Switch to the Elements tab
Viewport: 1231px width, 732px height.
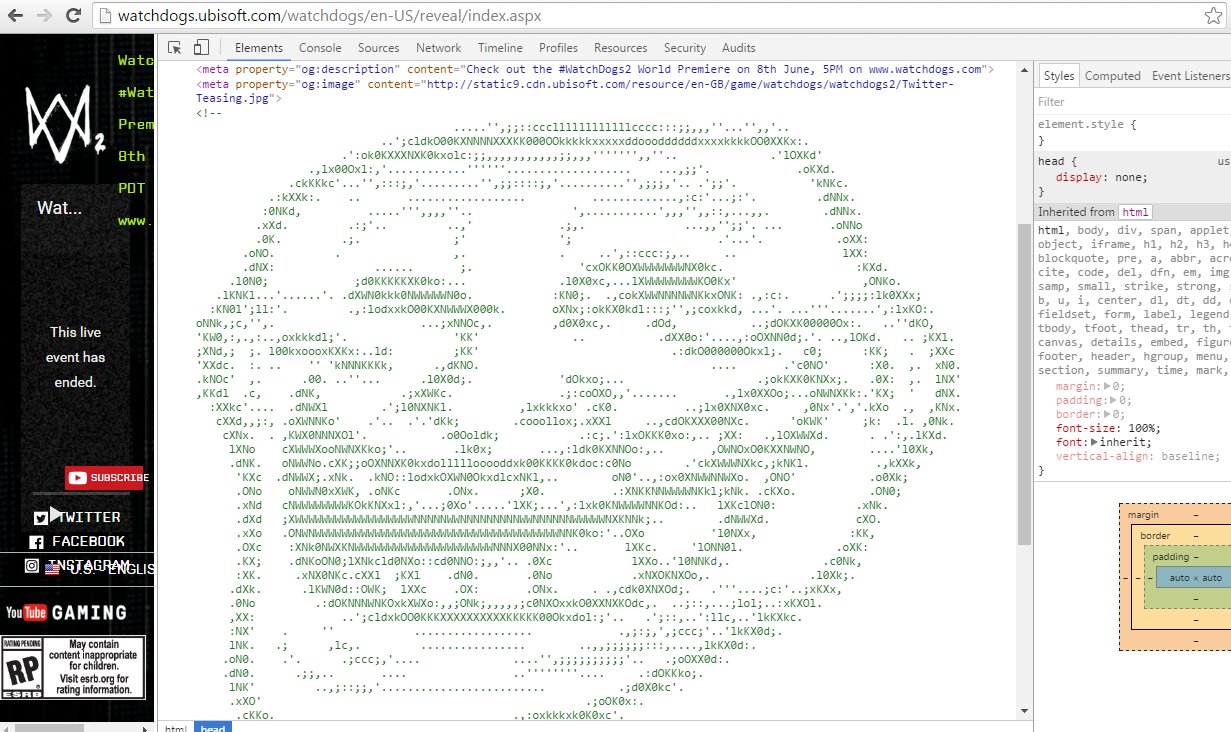pyautogui.click(x=259, y=48)
